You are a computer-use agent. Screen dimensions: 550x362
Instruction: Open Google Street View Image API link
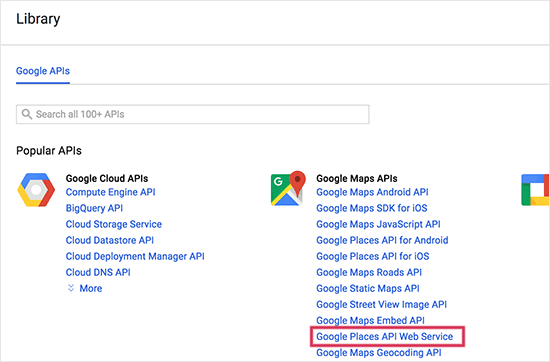382,304
